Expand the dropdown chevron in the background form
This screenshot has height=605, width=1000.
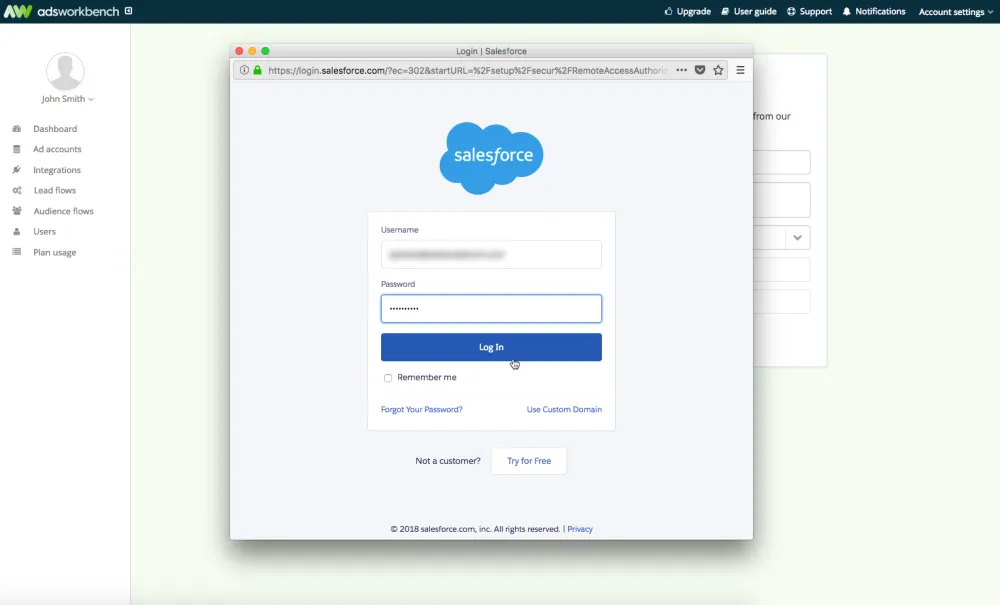[797, 238]
